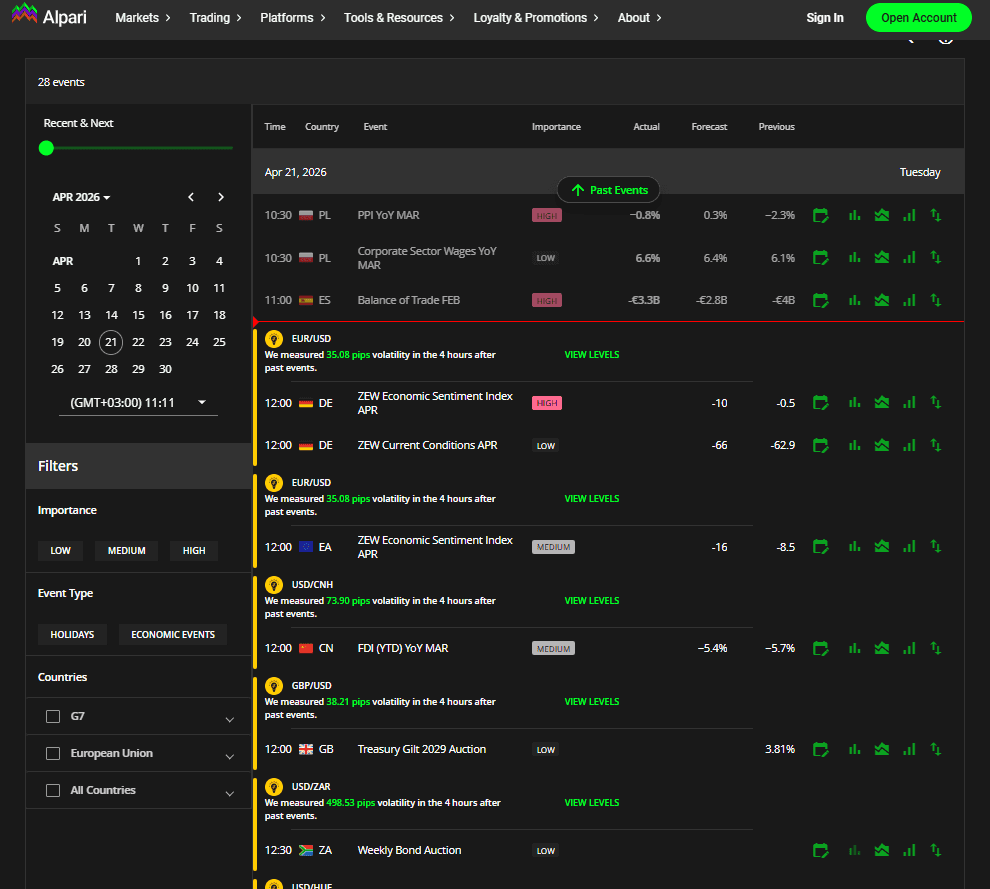Image resolution: width=990 pixels, height=889 pixels.
Task: Click the Recent & Next slider handle
Action: click(x=46, y=148)
